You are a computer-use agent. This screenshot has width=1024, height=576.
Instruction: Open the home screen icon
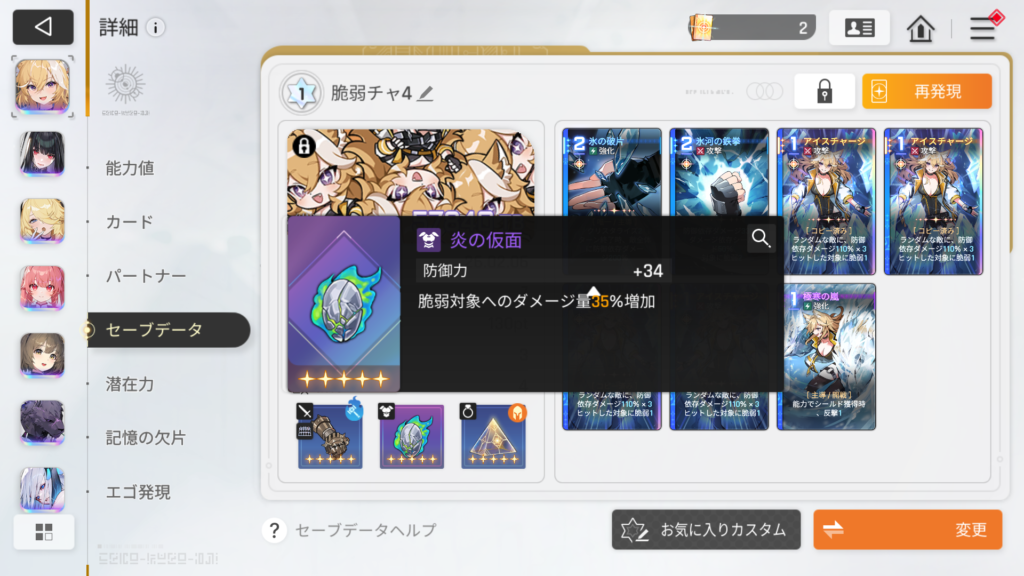click(x=920, y=28)
